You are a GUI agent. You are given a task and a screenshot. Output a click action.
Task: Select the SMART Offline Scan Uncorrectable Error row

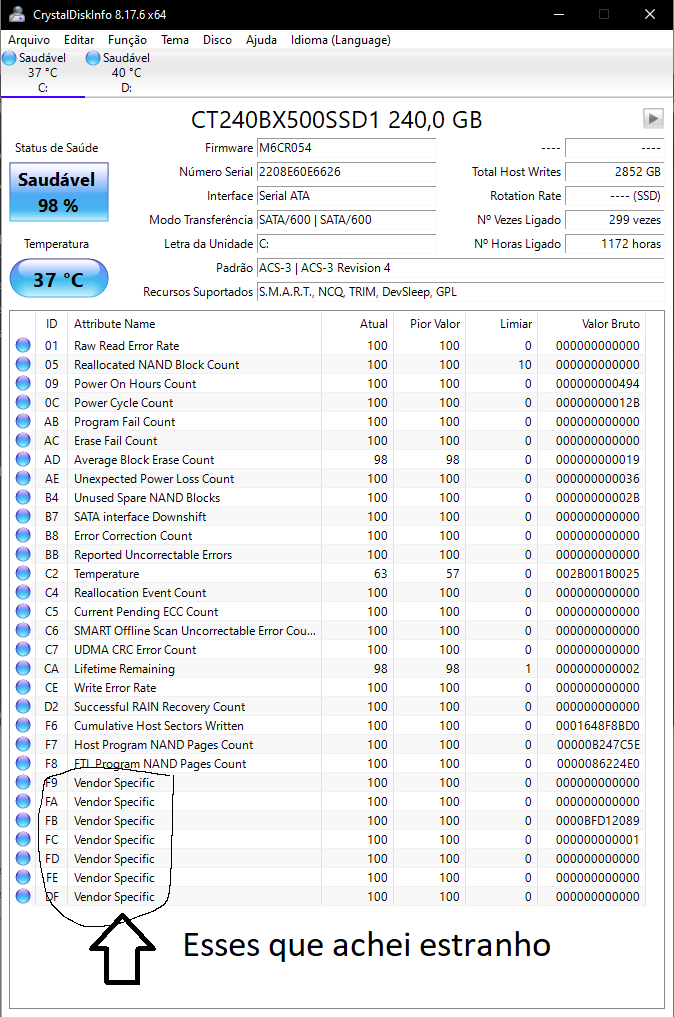tap(328, 630)
